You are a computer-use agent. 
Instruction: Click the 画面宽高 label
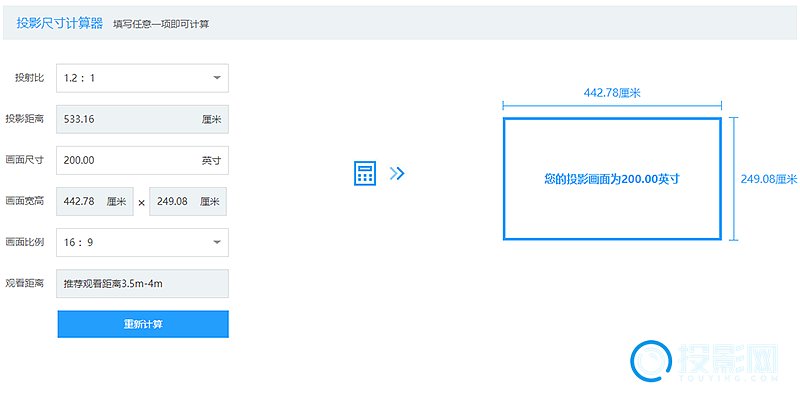(24, 201)
